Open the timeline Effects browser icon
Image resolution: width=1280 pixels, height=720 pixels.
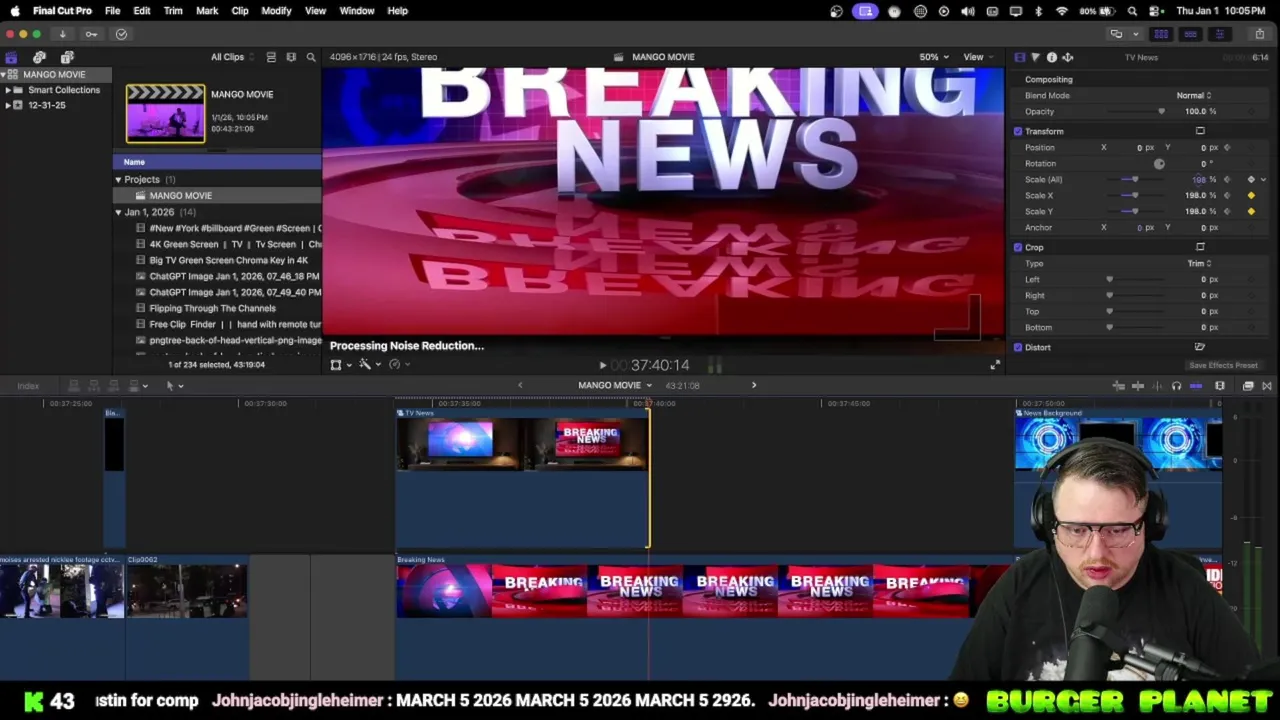pos(1248,386)
